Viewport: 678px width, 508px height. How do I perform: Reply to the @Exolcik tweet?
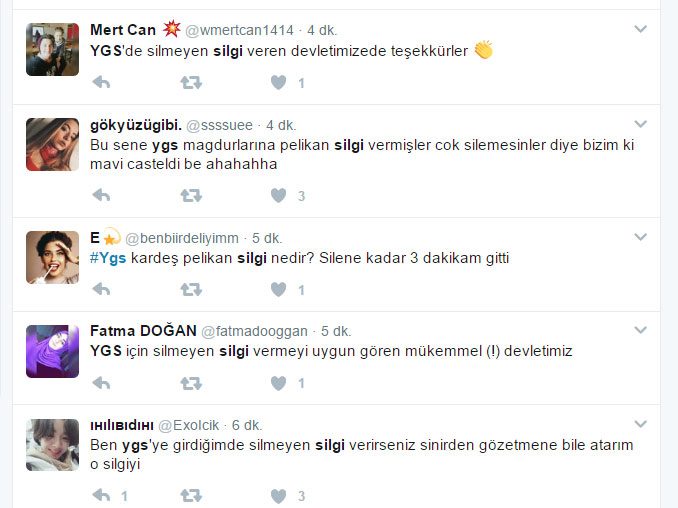pyautogui.click(x=101, y=495)
